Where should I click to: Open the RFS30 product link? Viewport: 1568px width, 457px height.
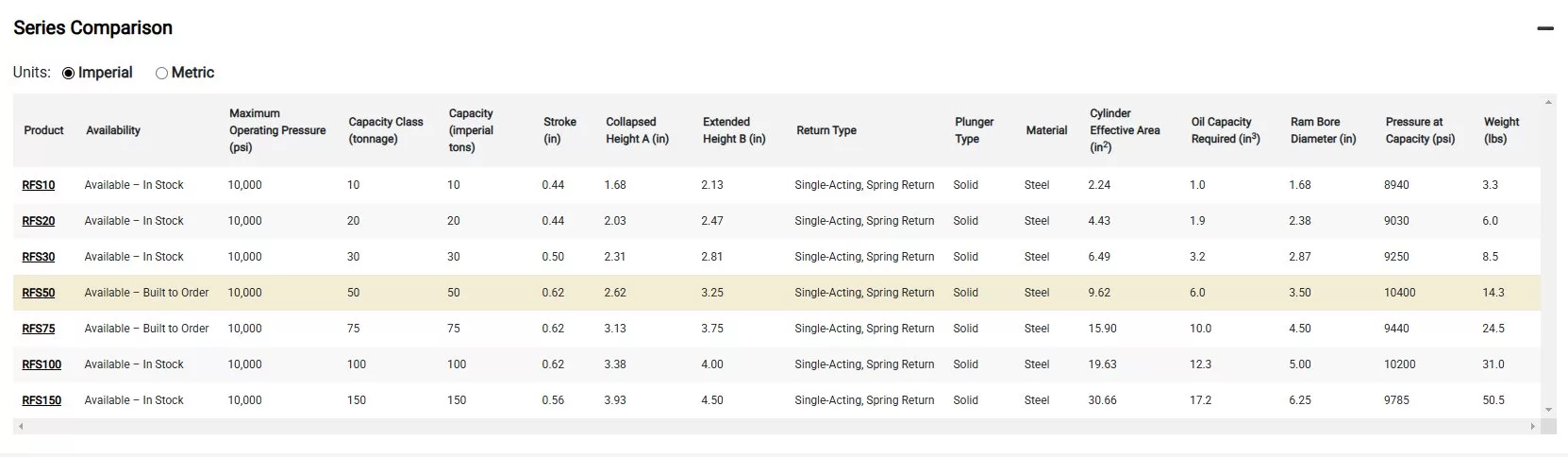coord(39,257)
